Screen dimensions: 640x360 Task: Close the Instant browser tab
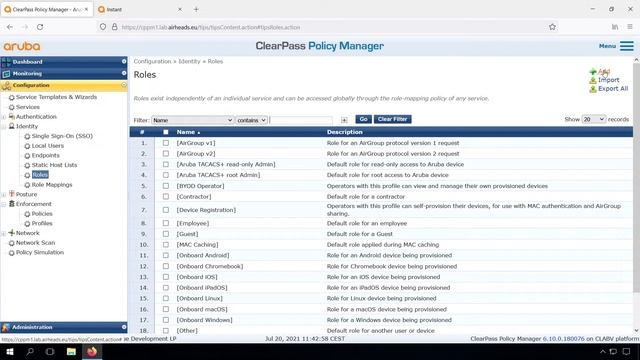click(180, 9)
